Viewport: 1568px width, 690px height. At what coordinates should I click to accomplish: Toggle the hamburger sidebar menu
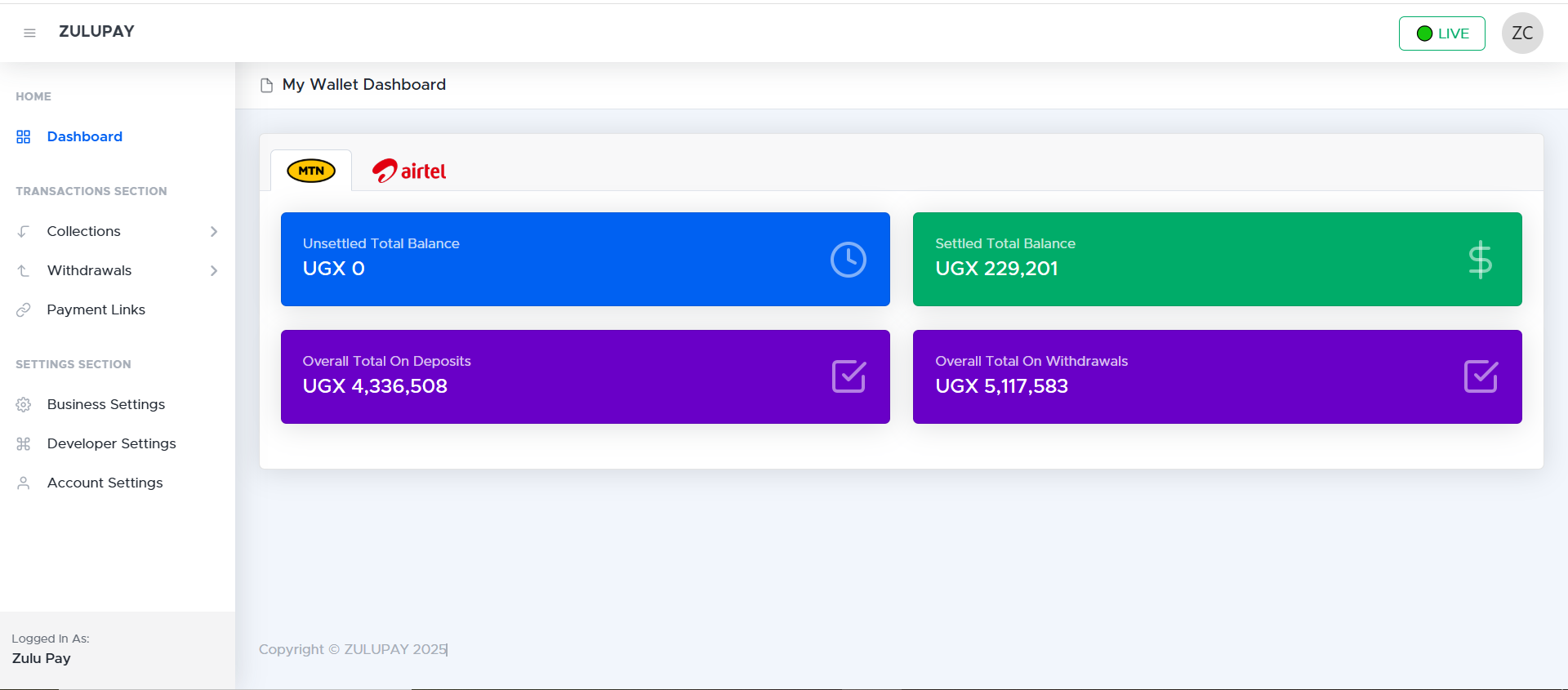tap(29, 33)
